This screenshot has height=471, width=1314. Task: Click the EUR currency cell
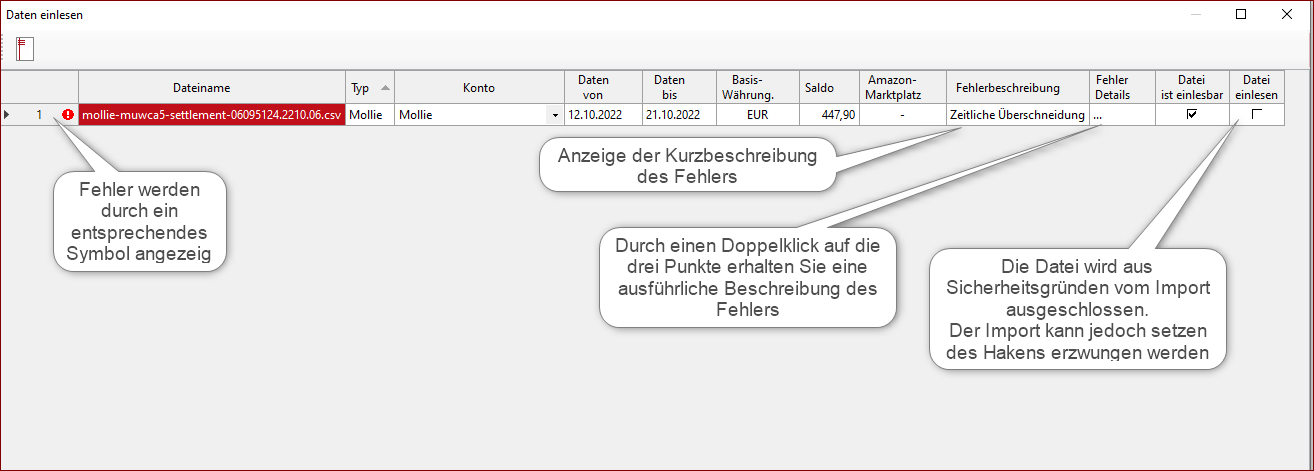758,115
